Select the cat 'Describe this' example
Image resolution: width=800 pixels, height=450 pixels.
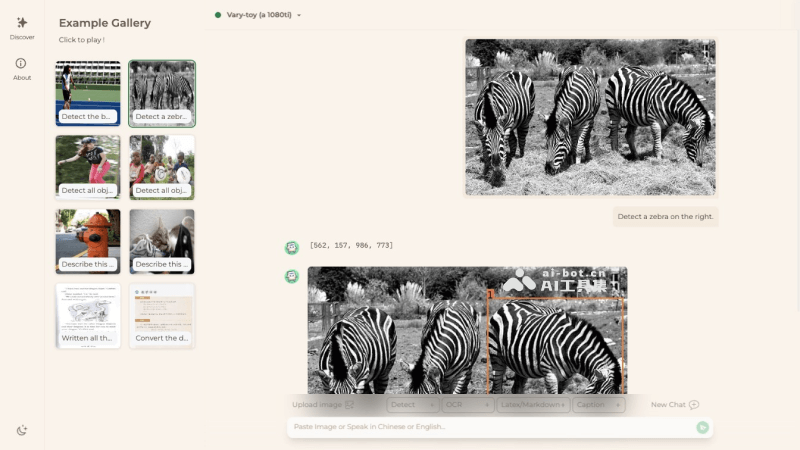pyautogui.click(x=162, y=241)
